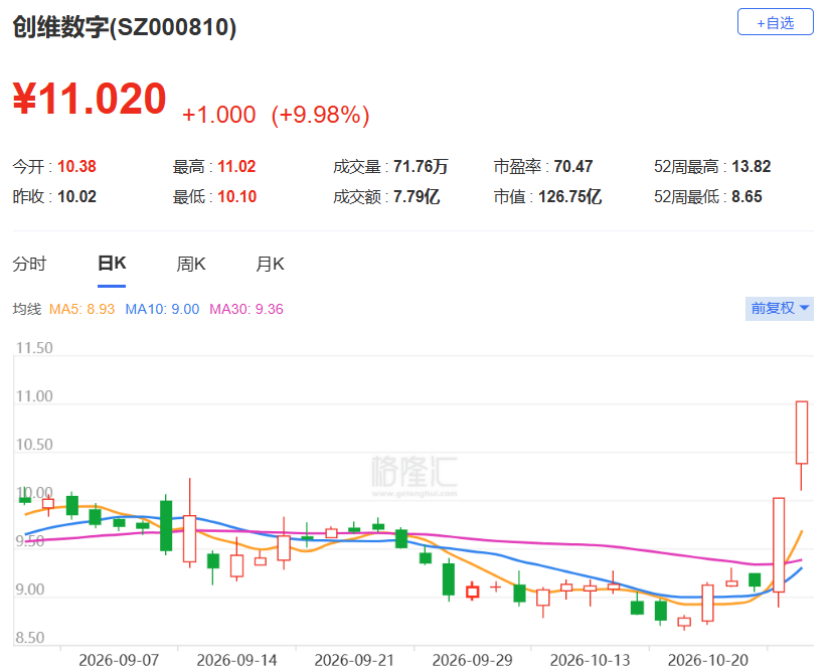Click the 成交量 71.76万 value
831x671 pixels.
[x=420, y=167]
